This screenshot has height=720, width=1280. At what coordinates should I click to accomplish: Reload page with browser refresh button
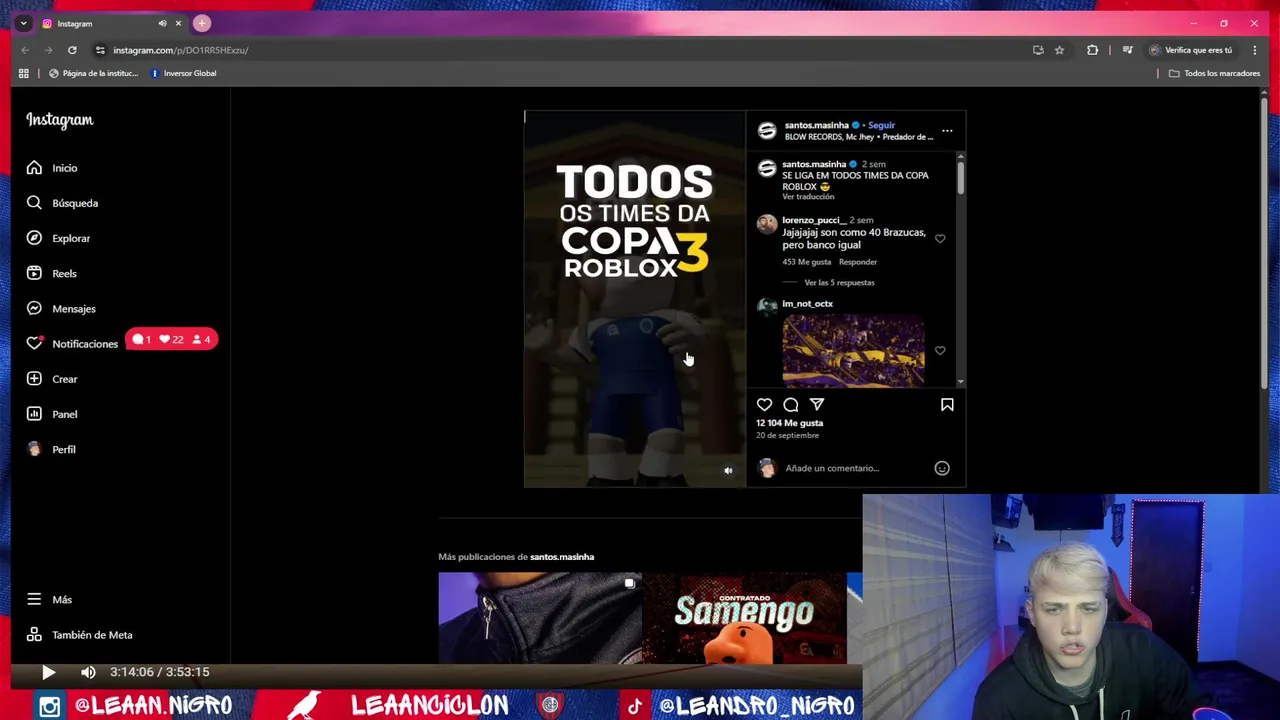(x=72, y=50)
